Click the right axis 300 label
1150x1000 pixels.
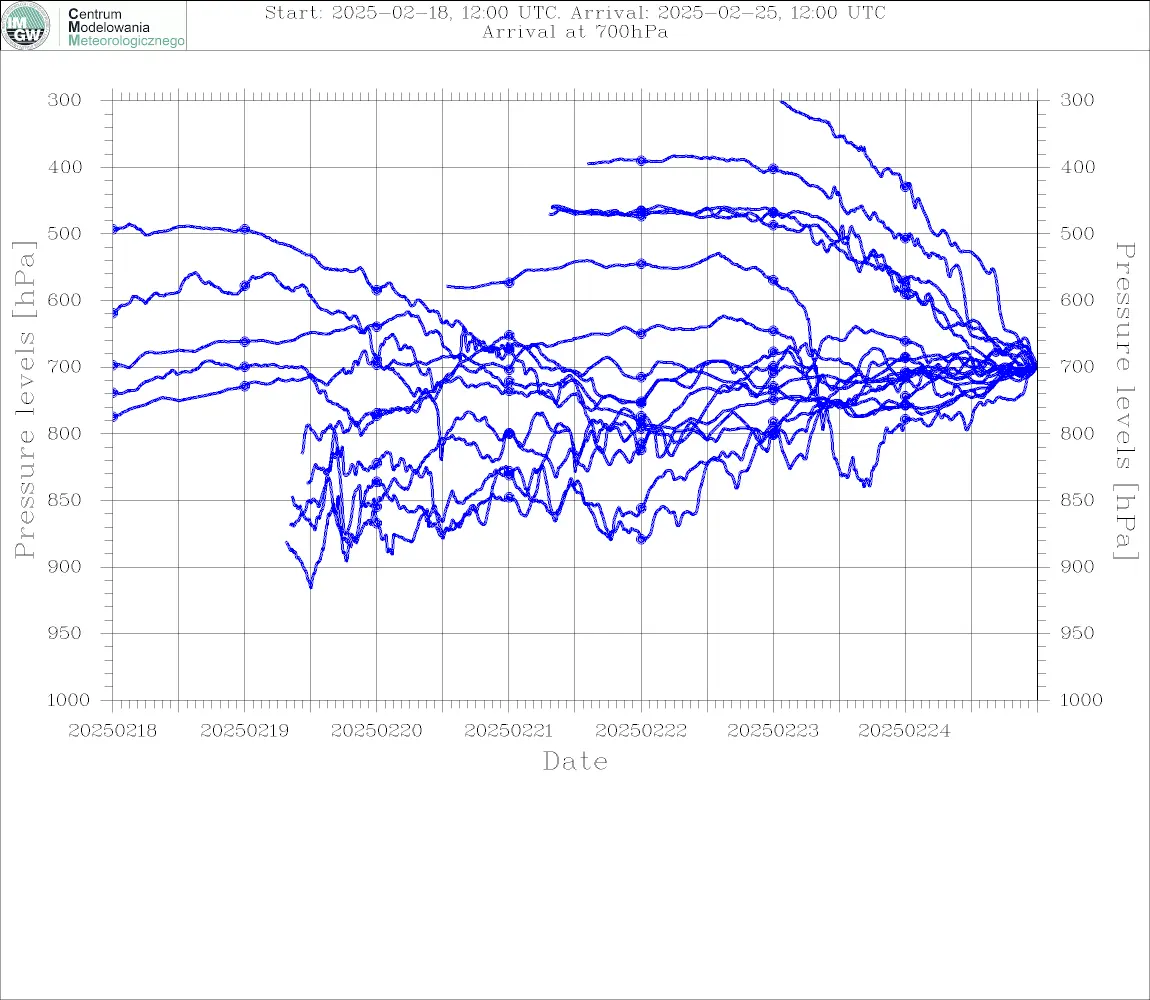click(1077, 100)
